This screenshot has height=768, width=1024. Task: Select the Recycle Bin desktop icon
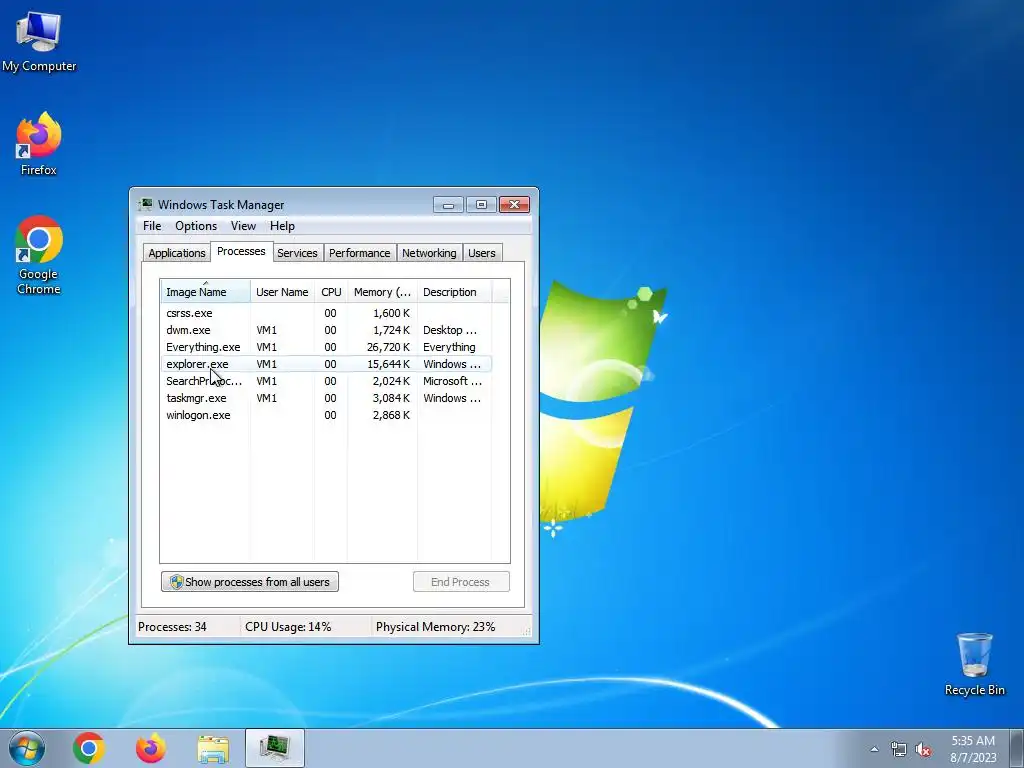974,665
